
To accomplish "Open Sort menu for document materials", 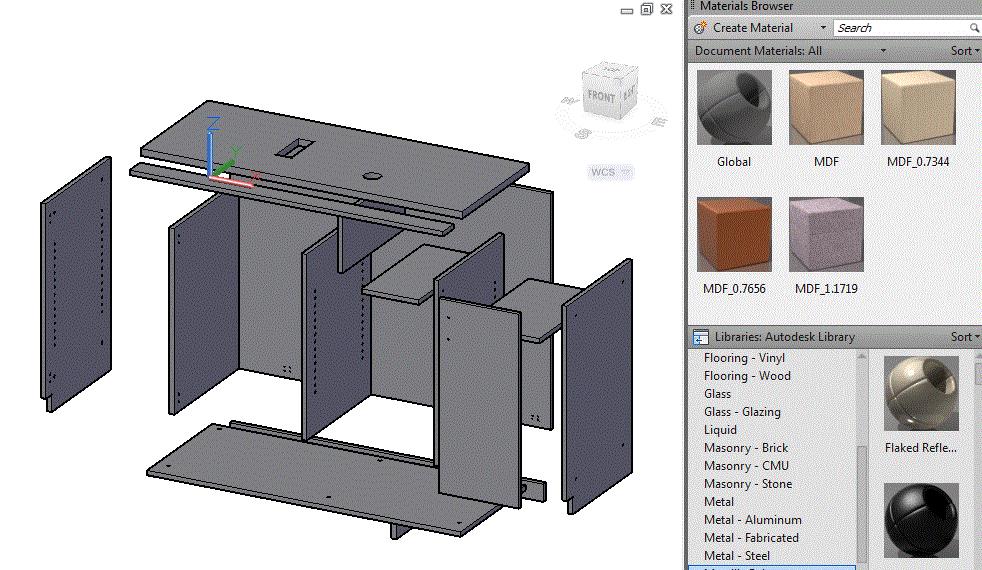I will pos(964,51).
